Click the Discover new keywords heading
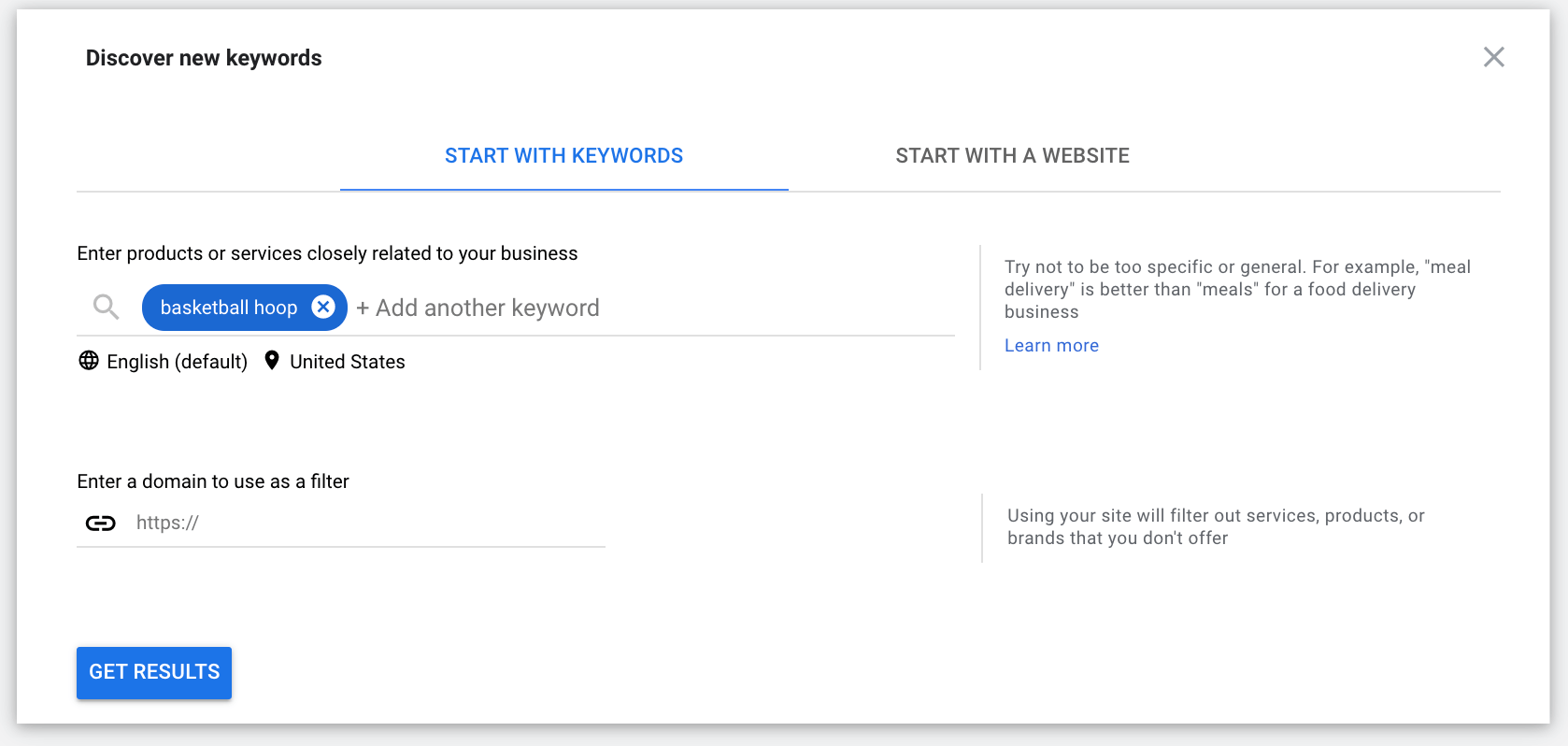 point(204,58)
